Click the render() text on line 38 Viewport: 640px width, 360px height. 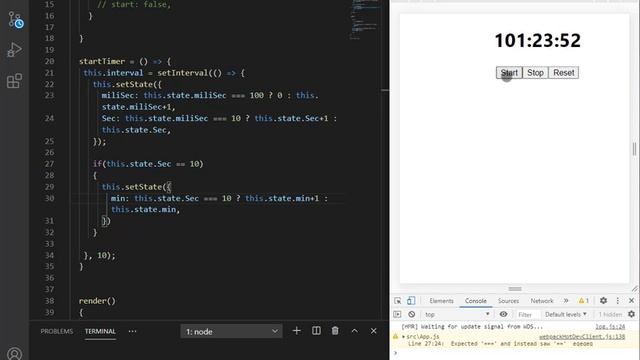97,301
